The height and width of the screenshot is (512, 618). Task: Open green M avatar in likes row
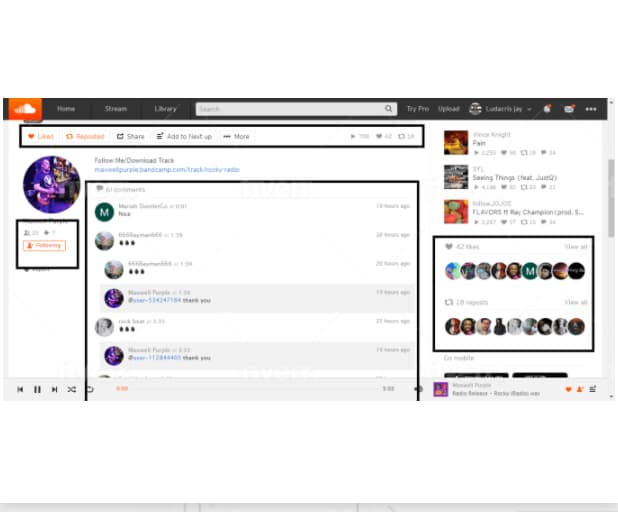tap(530, 271)
